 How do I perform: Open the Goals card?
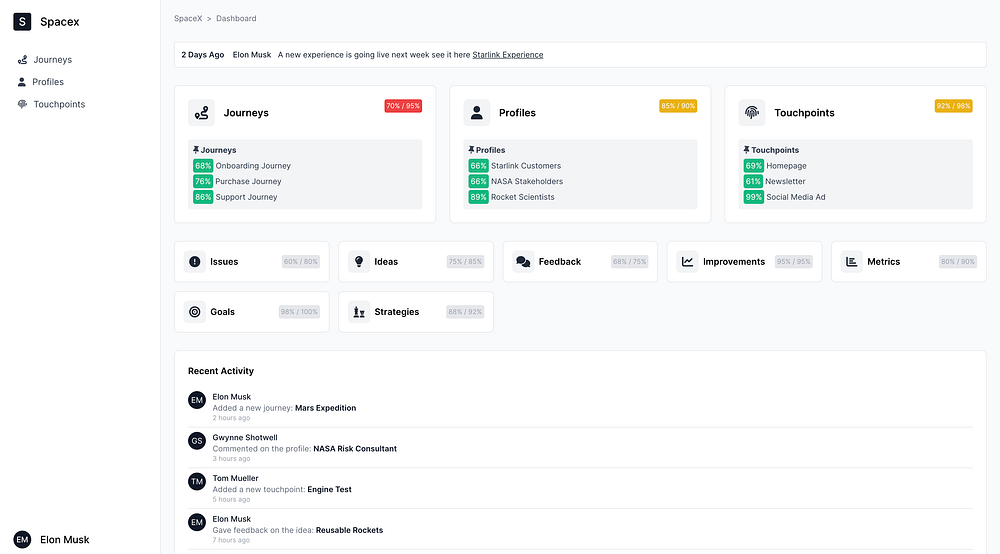click(x=252, y=312)
